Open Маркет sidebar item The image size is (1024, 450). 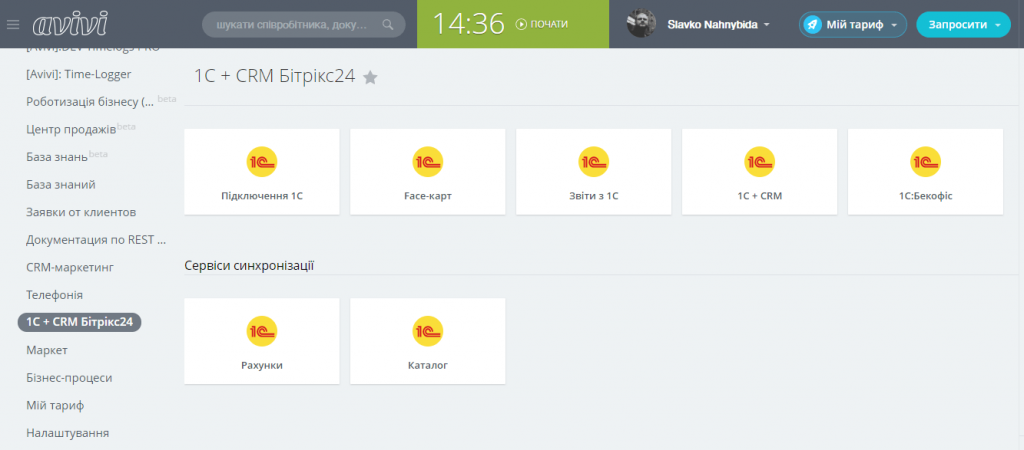point(46,350)
